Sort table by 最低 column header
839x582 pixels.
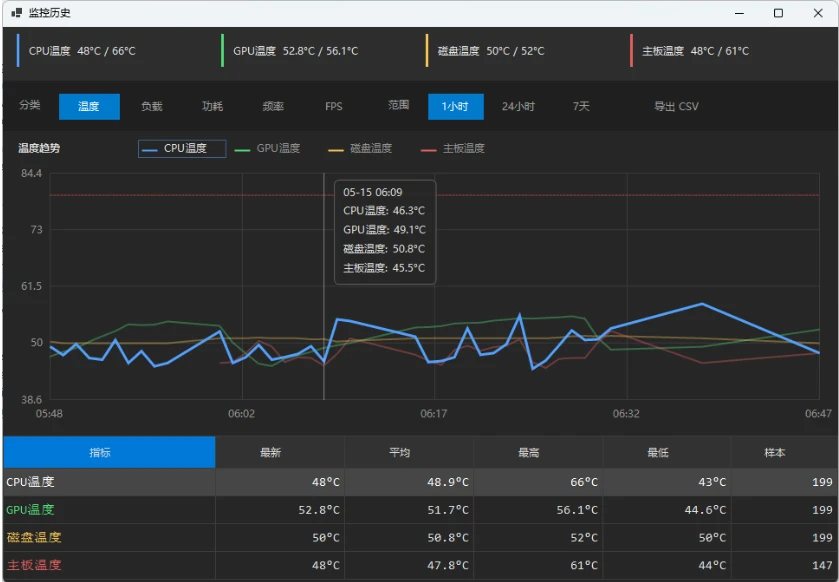[667, 453]
